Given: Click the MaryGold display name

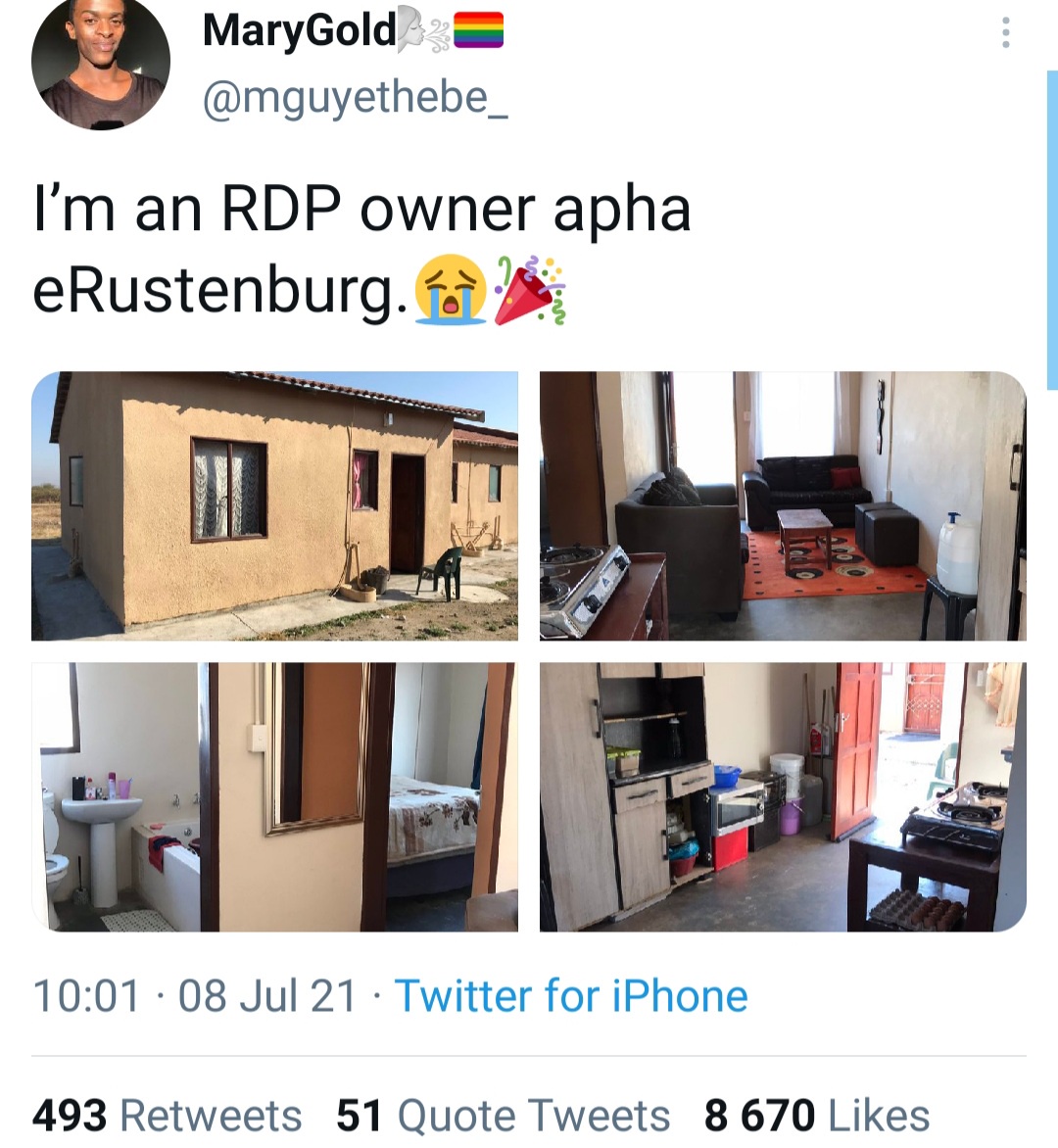Looking at the screenshot, I should point(300,30).
